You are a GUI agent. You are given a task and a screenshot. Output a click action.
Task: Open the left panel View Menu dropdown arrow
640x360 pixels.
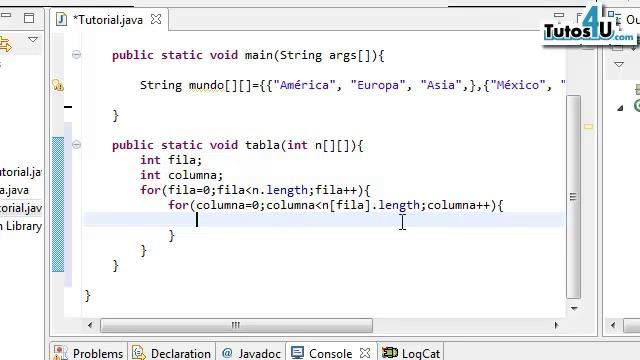[33, 40]
